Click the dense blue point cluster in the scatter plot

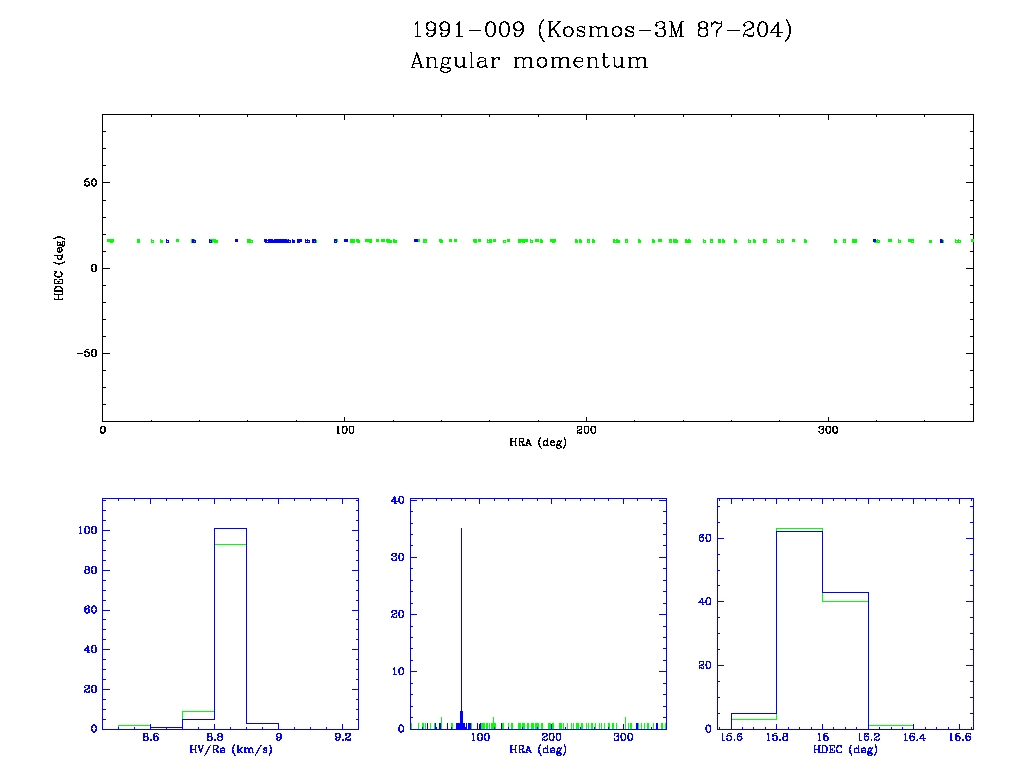(278, 240)
